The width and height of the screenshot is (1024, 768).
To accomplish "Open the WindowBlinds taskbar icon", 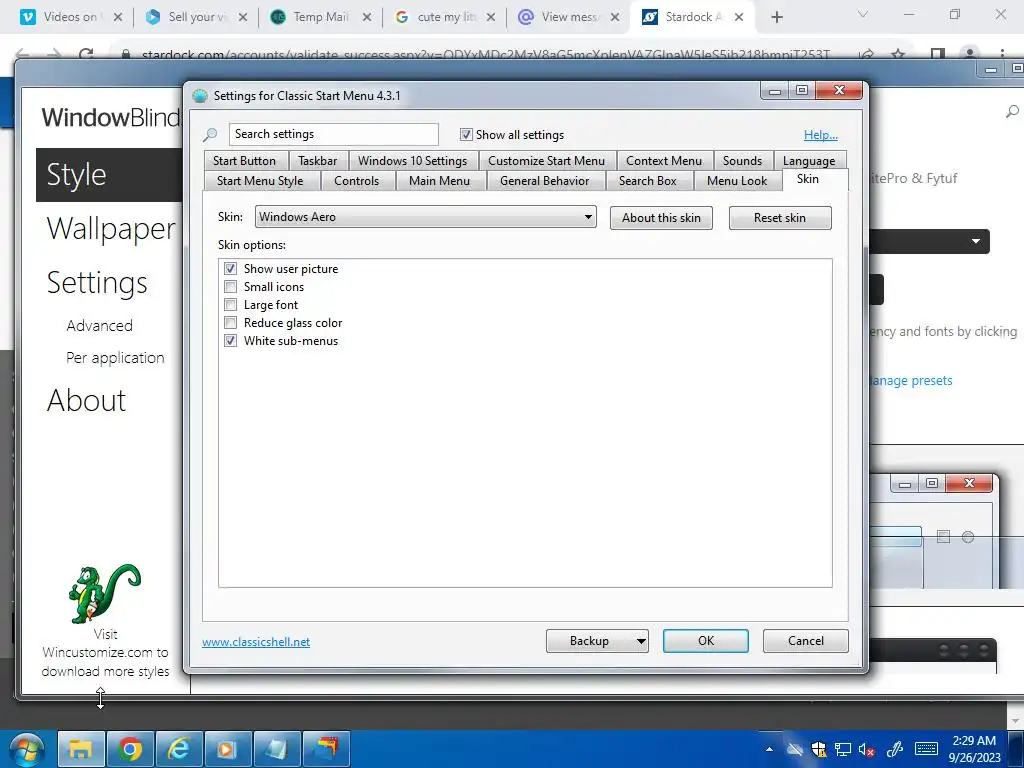I will click(x=276, y=749).
